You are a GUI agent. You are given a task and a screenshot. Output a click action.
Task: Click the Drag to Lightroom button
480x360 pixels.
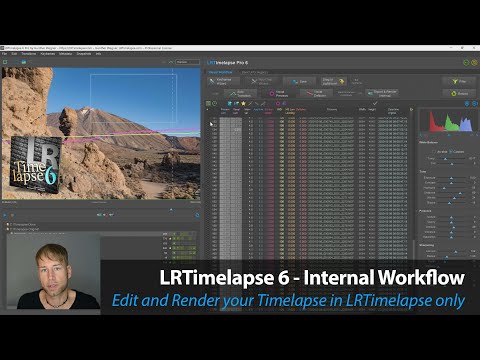click(x=333, y=81)
